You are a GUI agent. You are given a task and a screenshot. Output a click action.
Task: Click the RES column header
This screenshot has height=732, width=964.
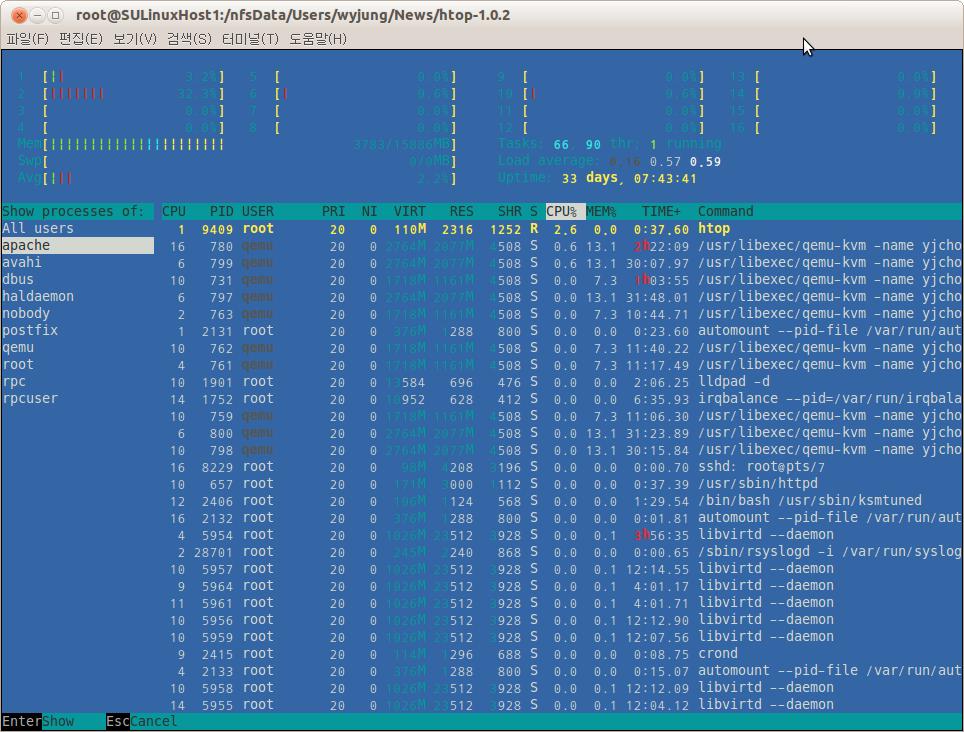(461, 211)
